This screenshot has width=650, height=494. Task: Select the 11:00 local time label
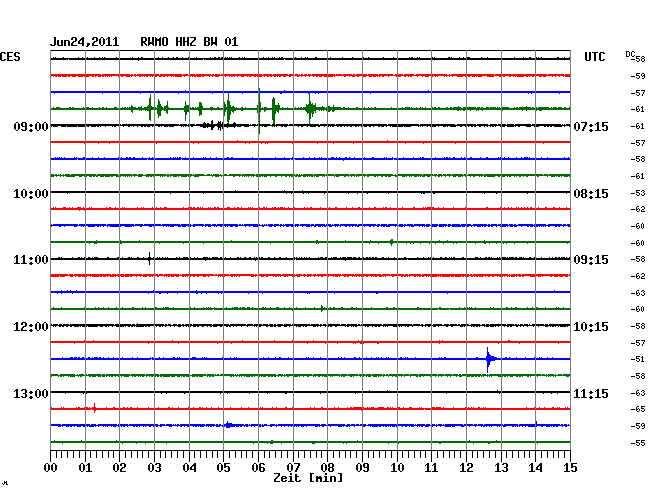click(31, 260)
